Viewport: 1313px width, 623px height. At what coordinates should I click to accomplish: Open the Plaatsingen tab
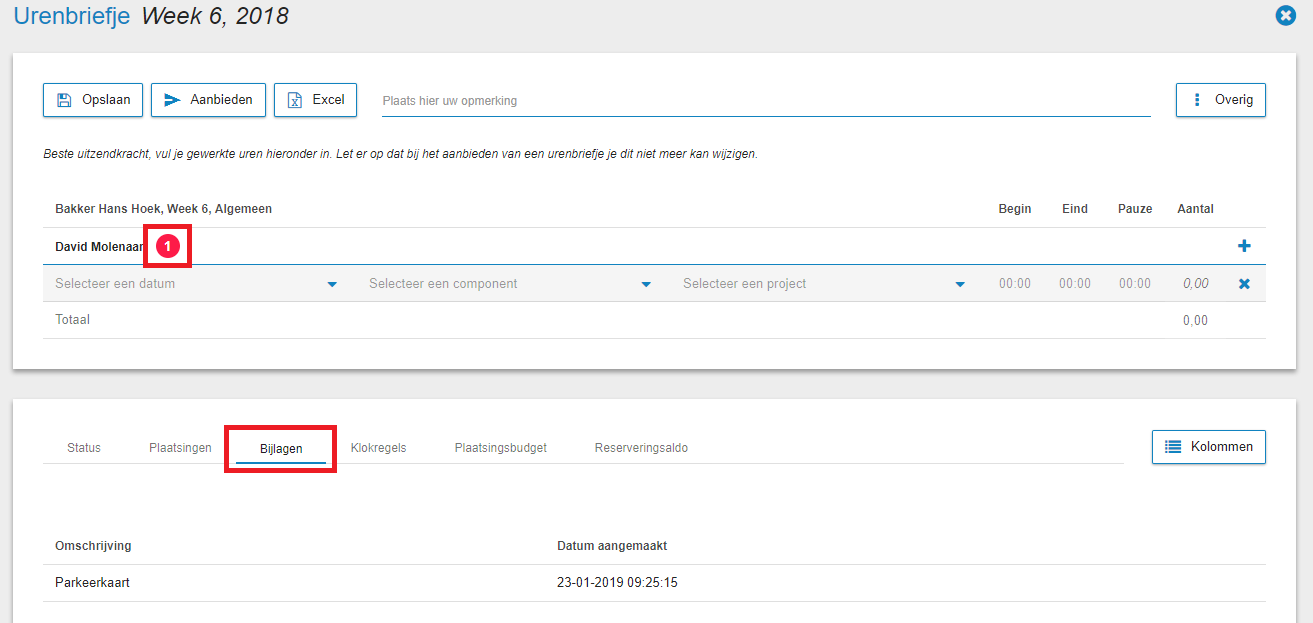click(180, 448)
